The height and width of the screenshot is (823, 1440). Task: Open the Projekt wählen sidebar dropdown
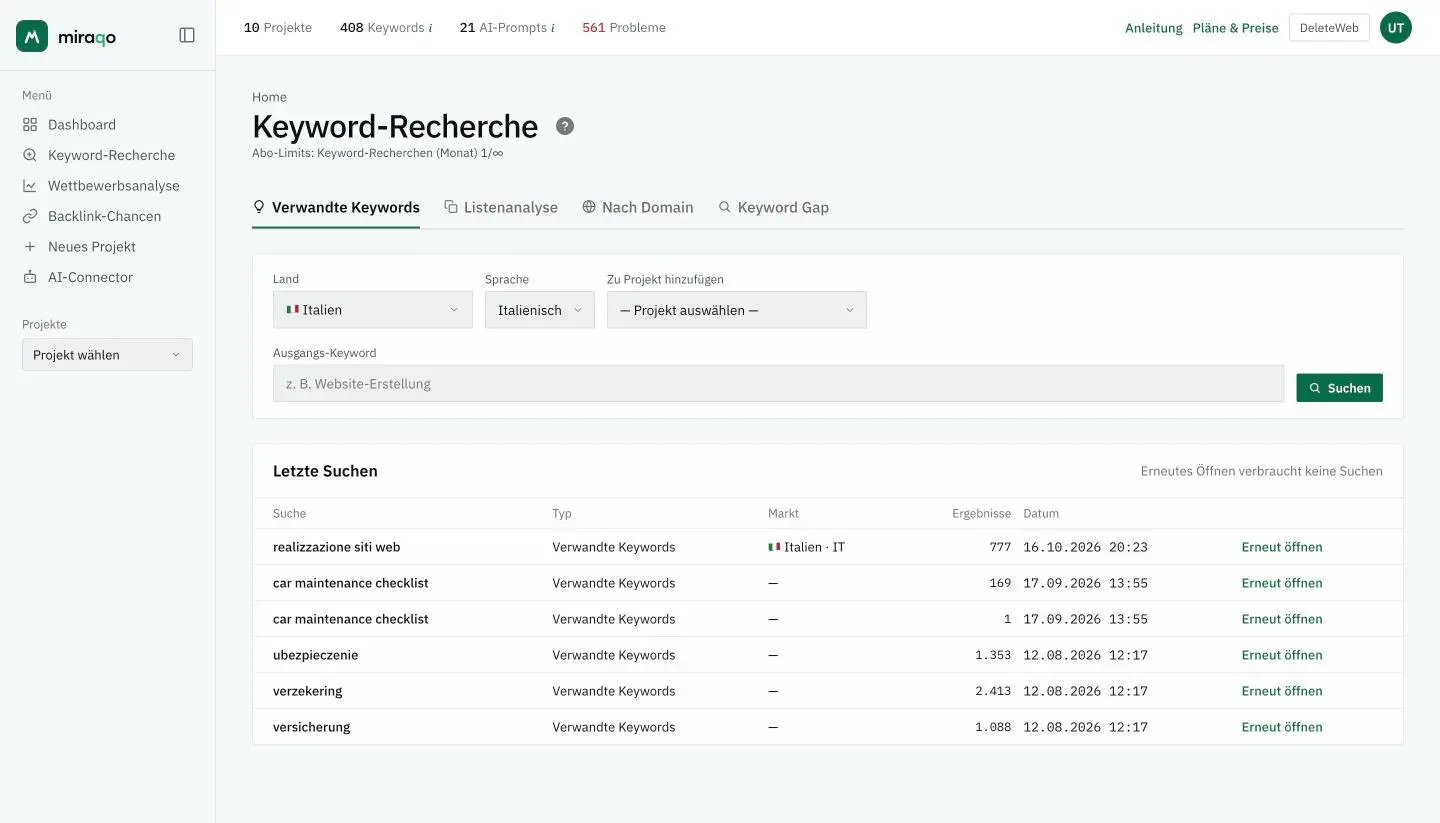click(x=107, y=355)
